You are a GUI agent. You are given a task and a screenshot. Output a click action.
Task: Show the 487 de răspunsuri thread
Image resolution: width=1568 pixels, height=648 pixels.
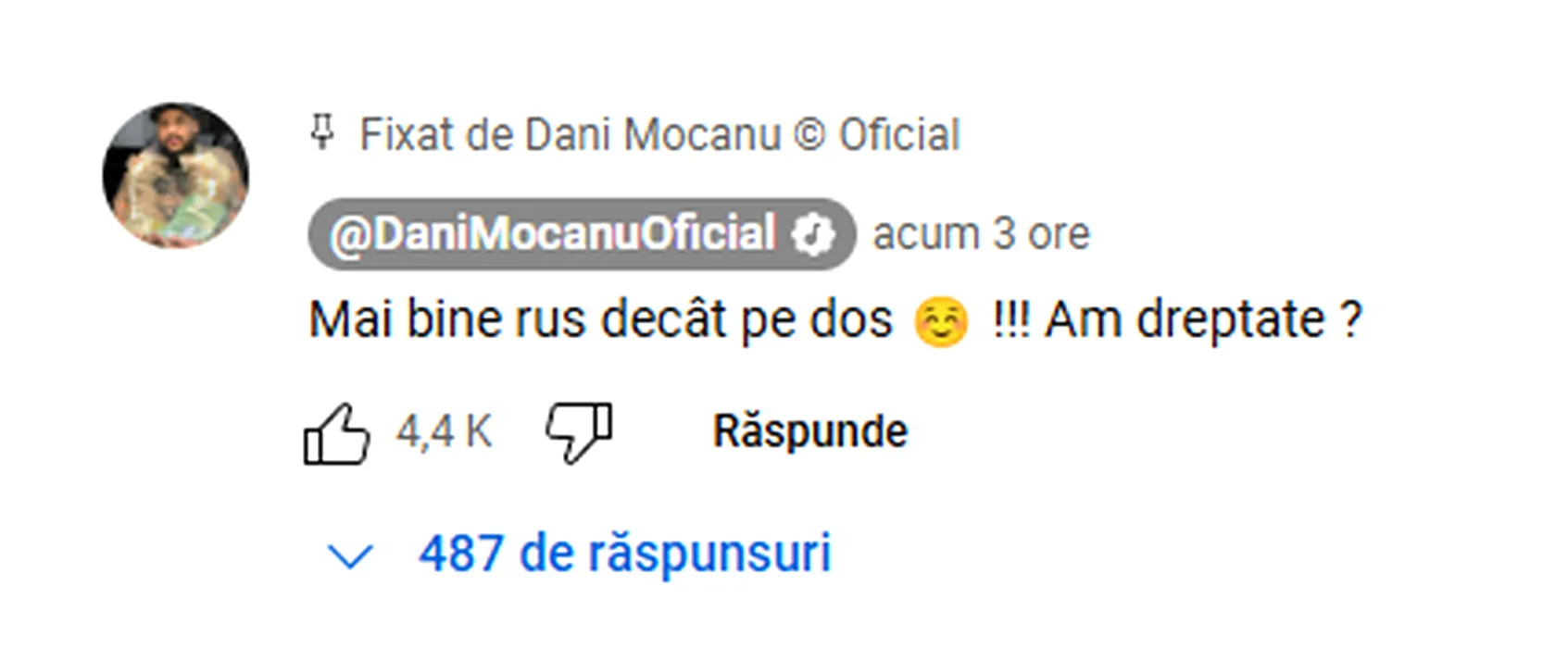tap(625, 555)
